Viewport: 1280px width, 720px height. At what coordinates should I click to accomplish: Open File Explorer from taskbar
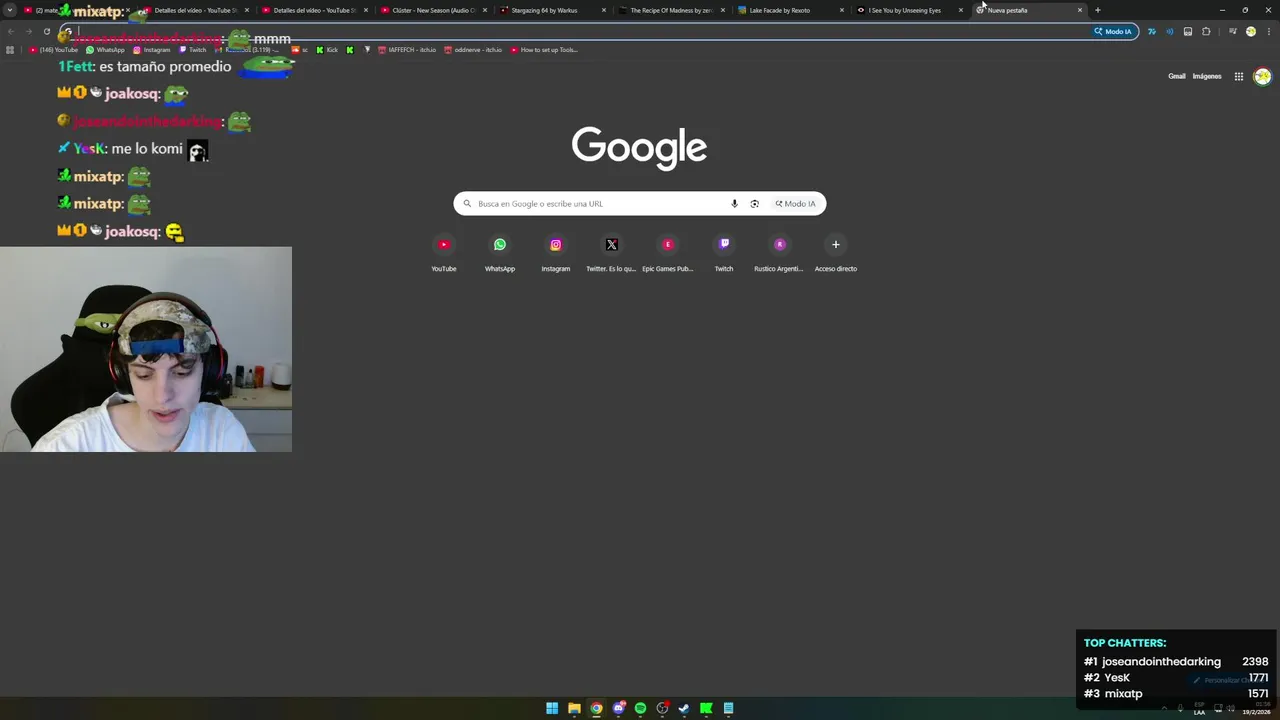coord(574,708)
